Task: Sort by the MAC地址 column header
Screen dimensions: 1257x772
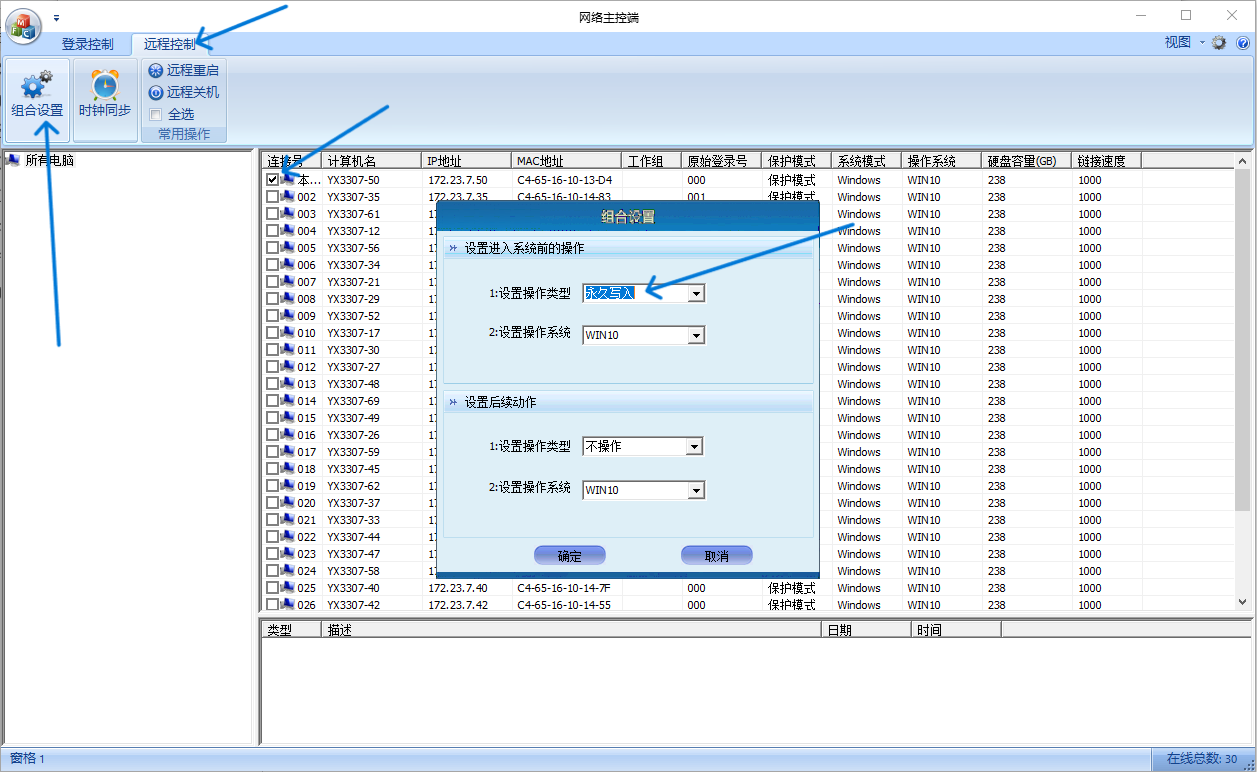Action: (567, 161)
